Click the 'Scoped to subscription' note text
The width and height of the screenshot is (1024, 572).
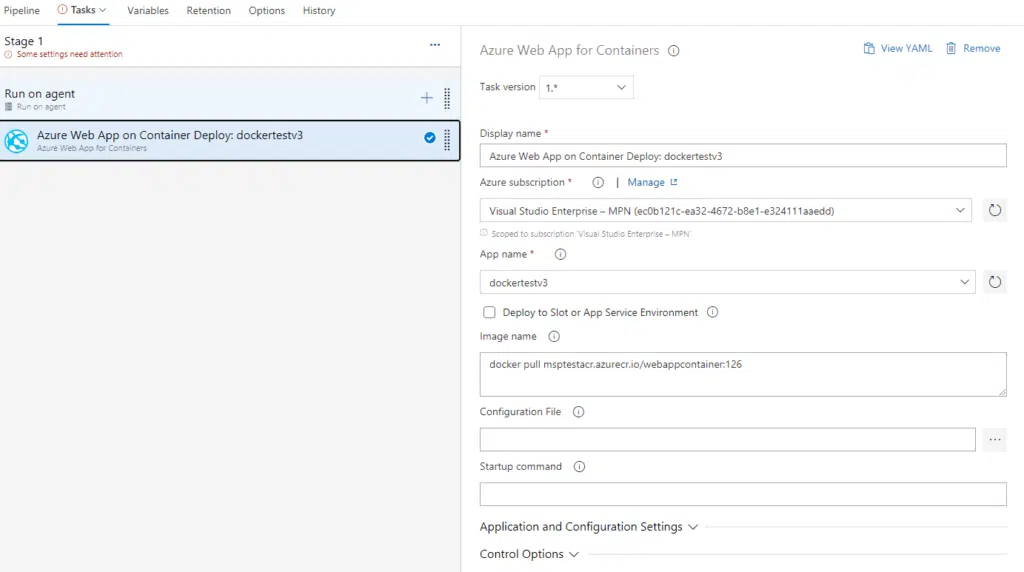point(591,234)
